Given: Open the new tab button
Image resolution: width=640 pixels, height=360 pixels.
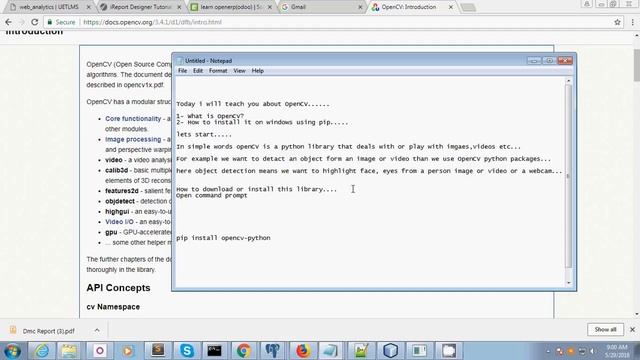Looking at the screenshot, I should click(468, 7).
